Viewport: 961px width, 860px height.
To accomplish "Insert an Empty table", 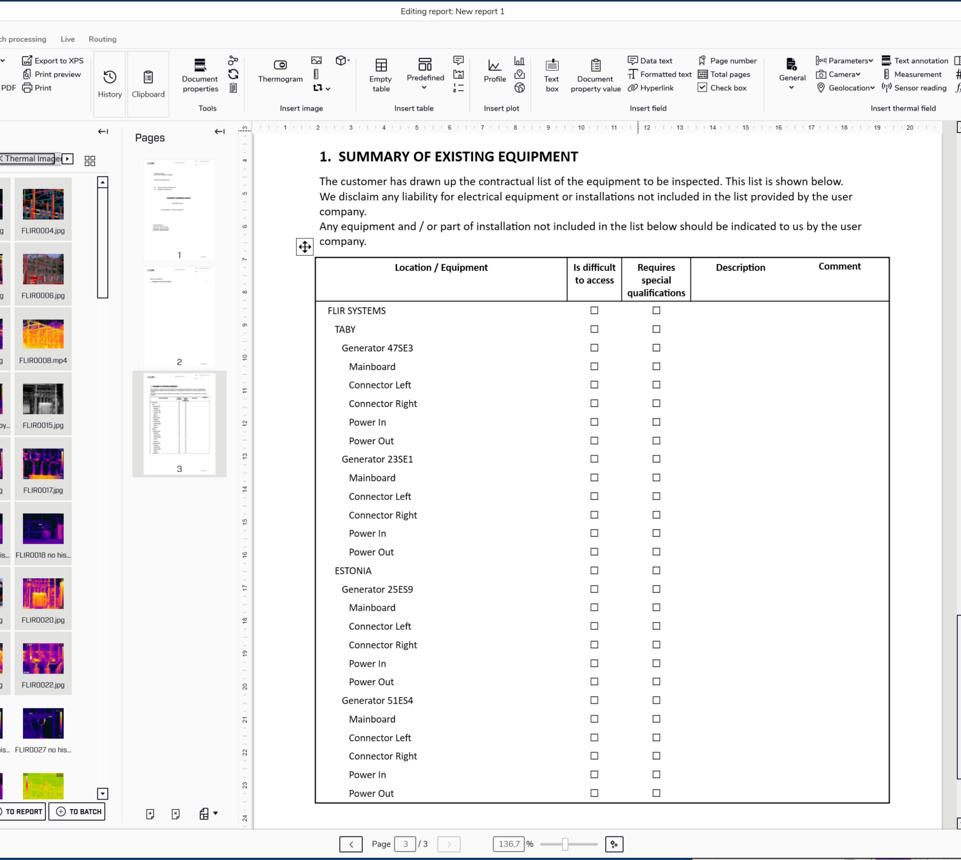I will (x=380, y=75).
